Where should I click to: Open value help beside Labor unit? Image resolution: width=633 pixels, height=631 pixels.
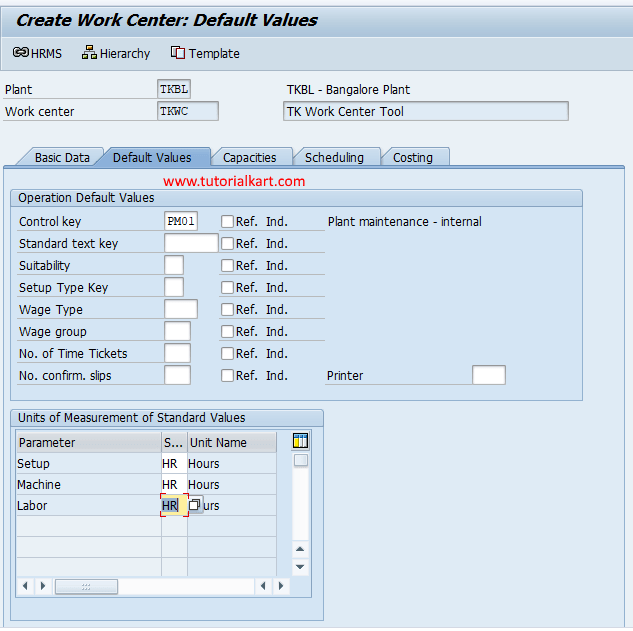tap(195, 505)
